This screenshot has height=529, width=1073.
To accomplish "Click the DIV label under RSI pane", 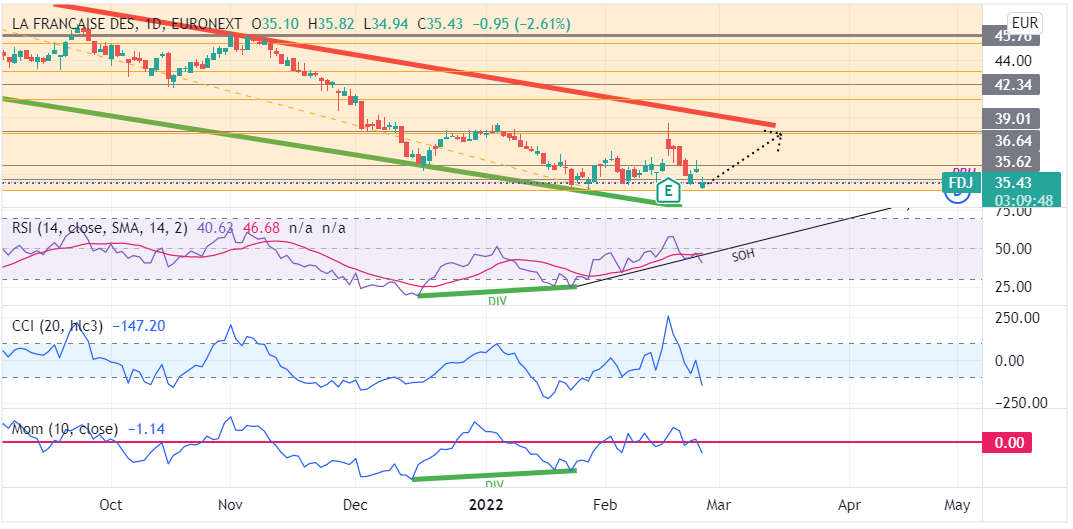I will coord(497,301).
